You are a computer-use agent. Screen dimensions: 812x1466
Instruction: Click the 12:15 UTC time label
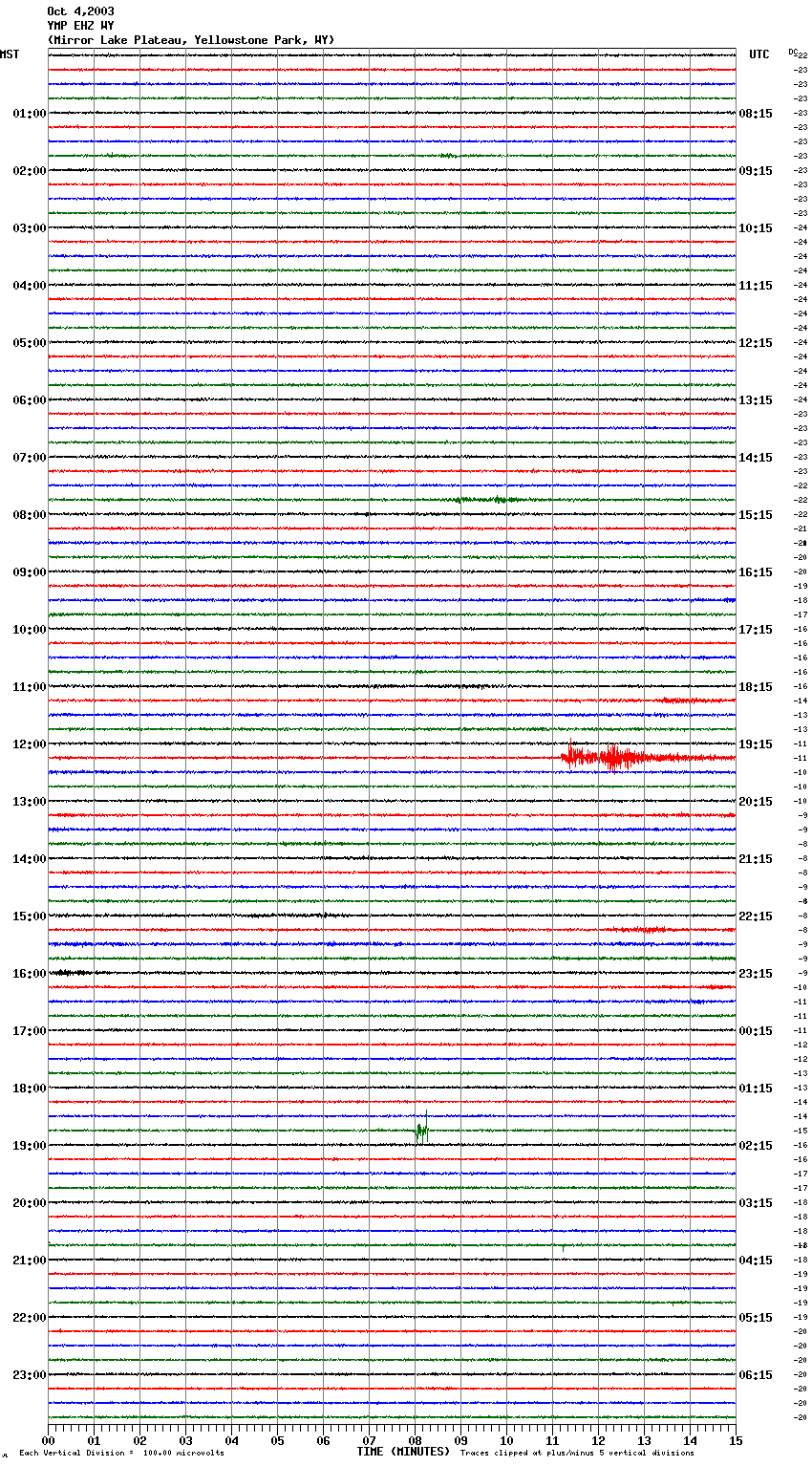point(756,343)
